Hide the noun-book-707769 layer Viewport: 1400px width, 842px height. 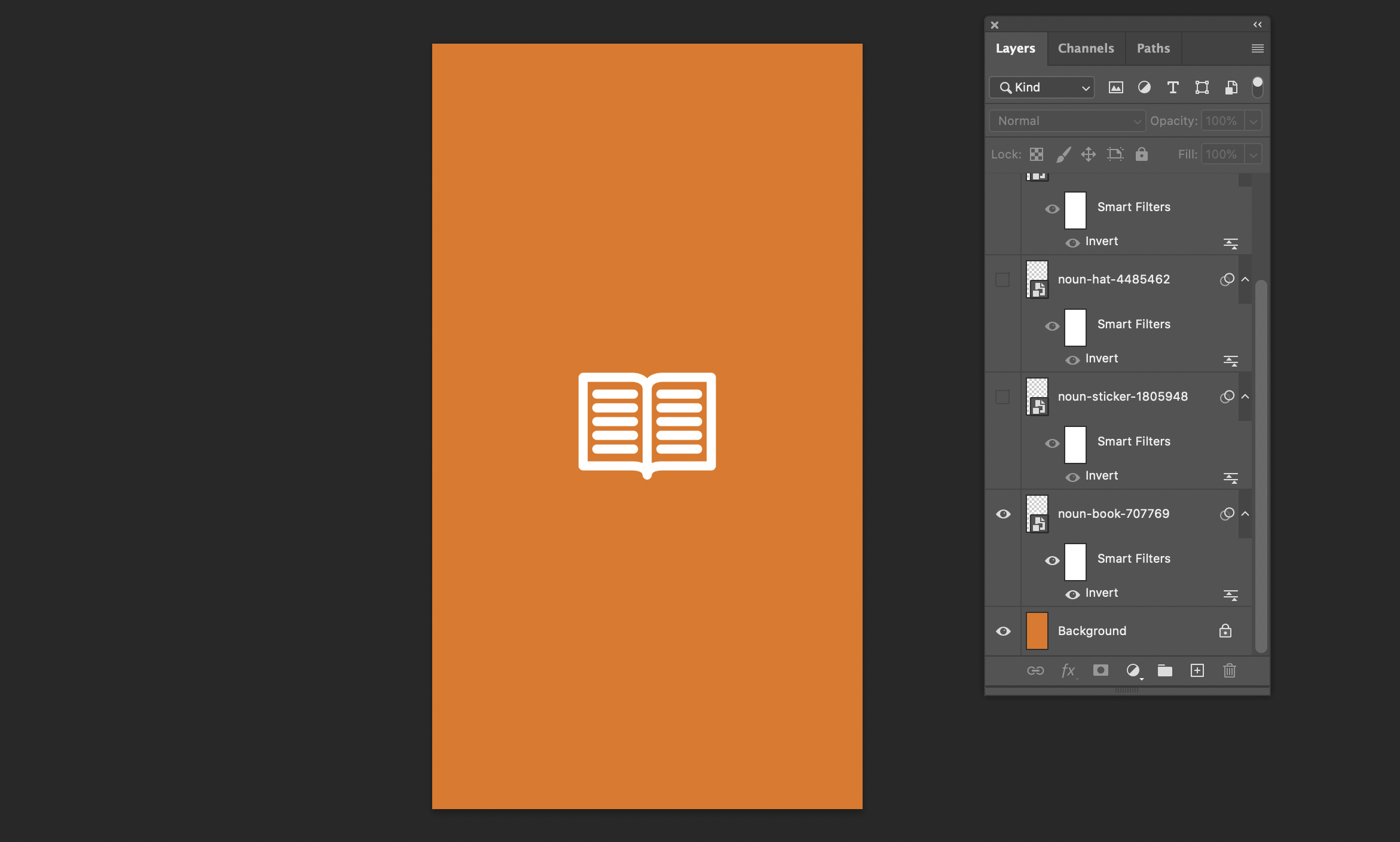coord(1003,514)
